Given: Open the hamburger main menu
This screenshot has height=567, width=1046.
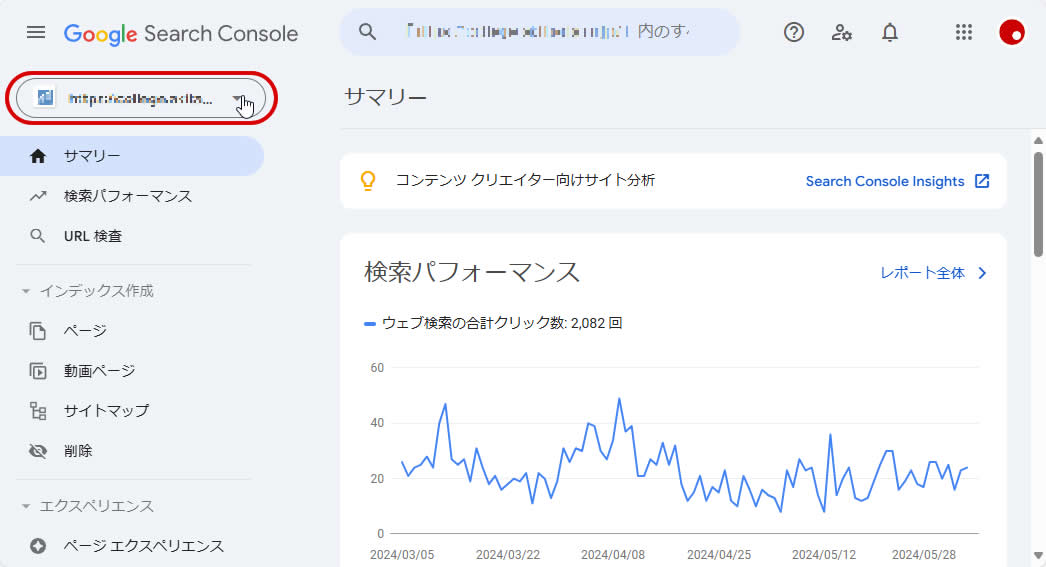Looking at the screenshot, I should tap(36, 33).
